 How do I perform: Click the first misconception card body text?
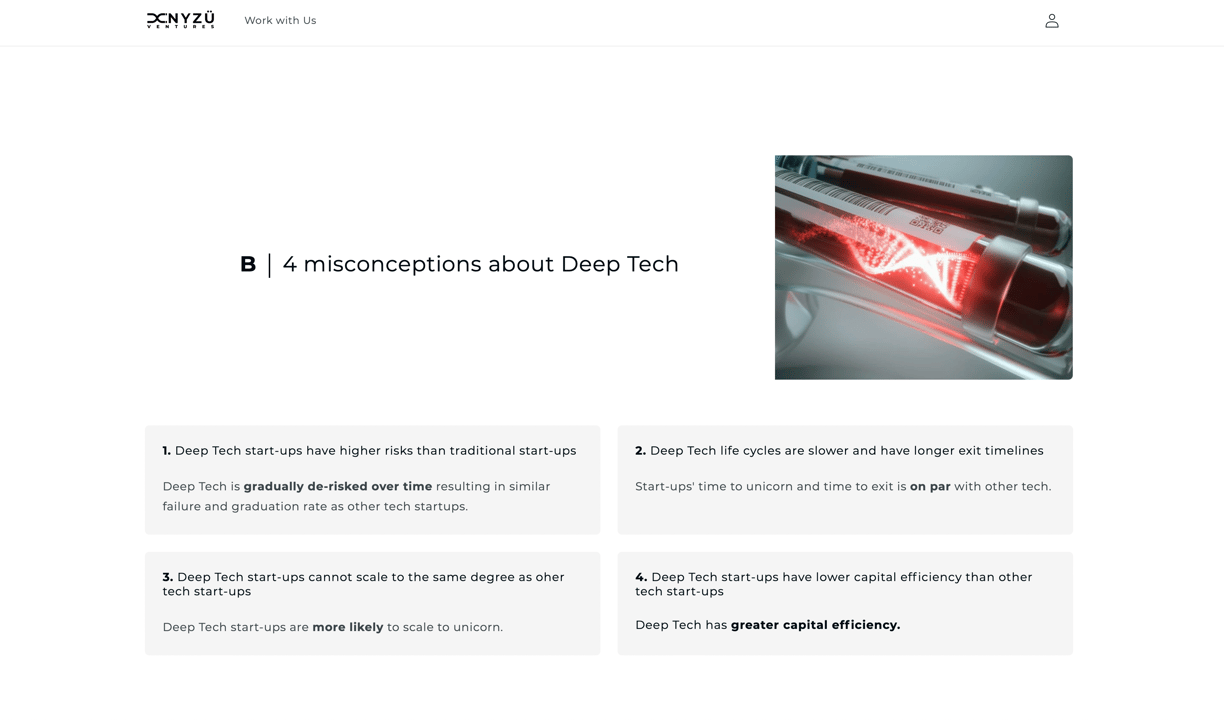coord(357,496)
